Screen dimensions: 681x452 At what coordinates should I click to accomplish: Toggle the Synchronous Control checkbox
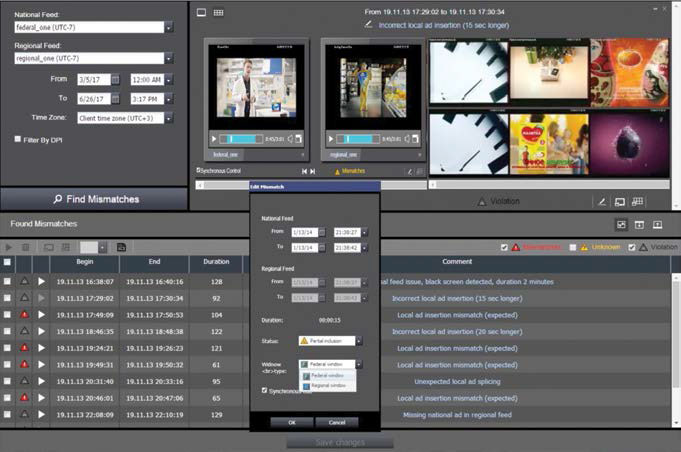pos(199,171)
